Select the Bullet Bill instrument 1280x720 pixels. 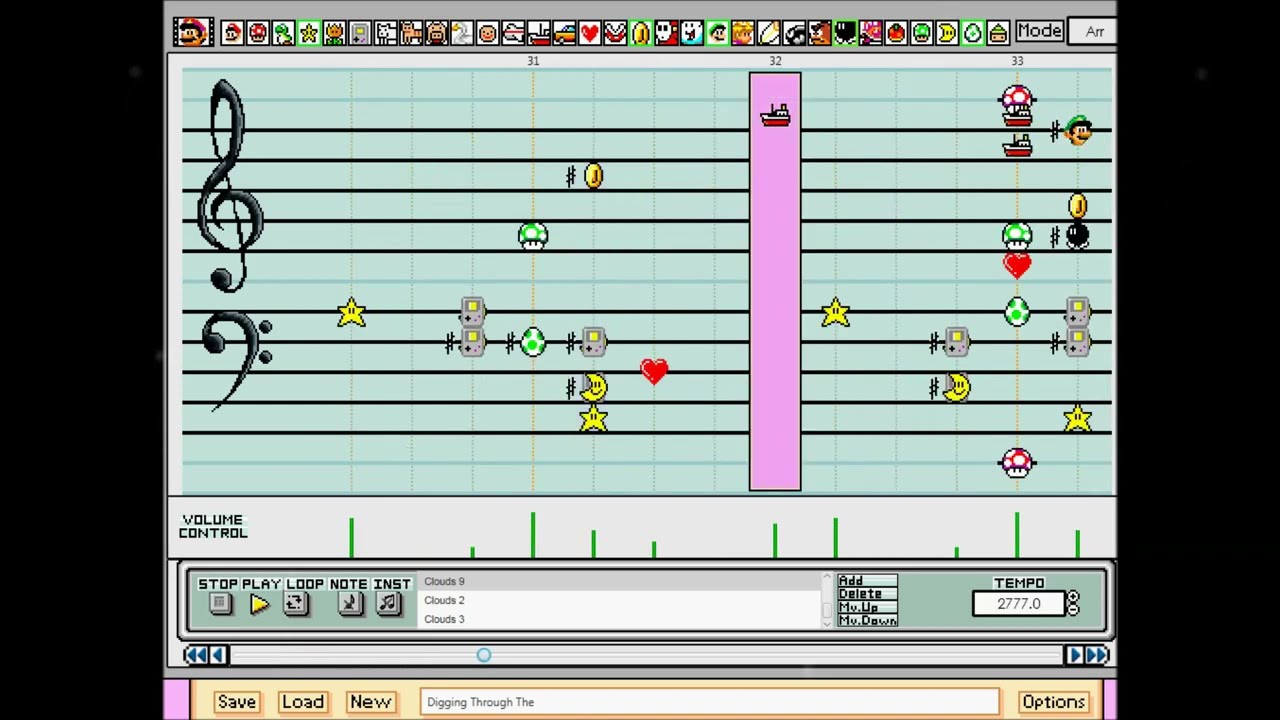[794, 33]
